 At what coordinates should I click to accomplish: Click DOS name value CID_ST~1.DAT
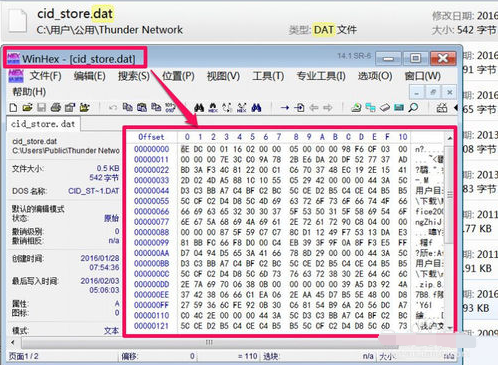point(94,191)
